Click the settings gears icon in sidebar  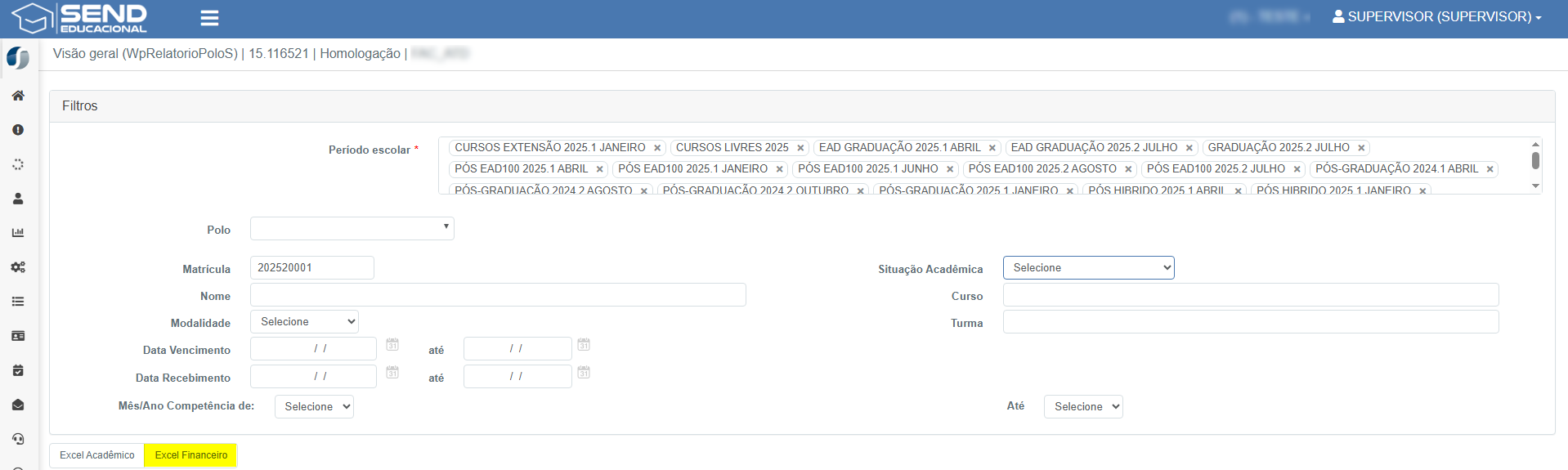pos(18,267)
